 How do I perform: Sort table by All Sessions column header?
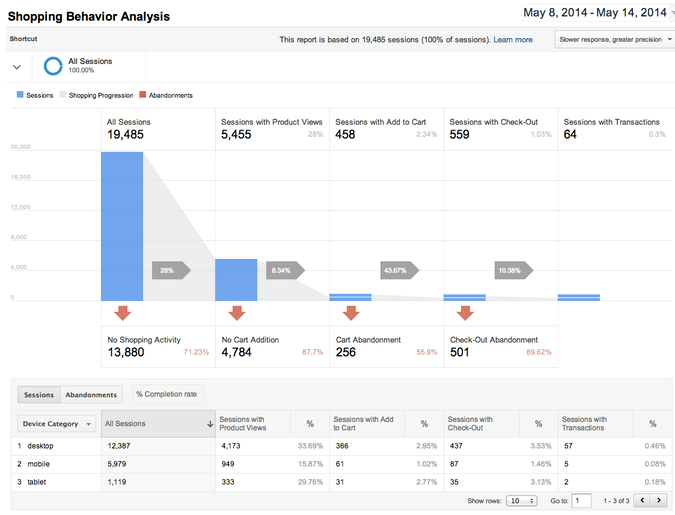[158, 424]
